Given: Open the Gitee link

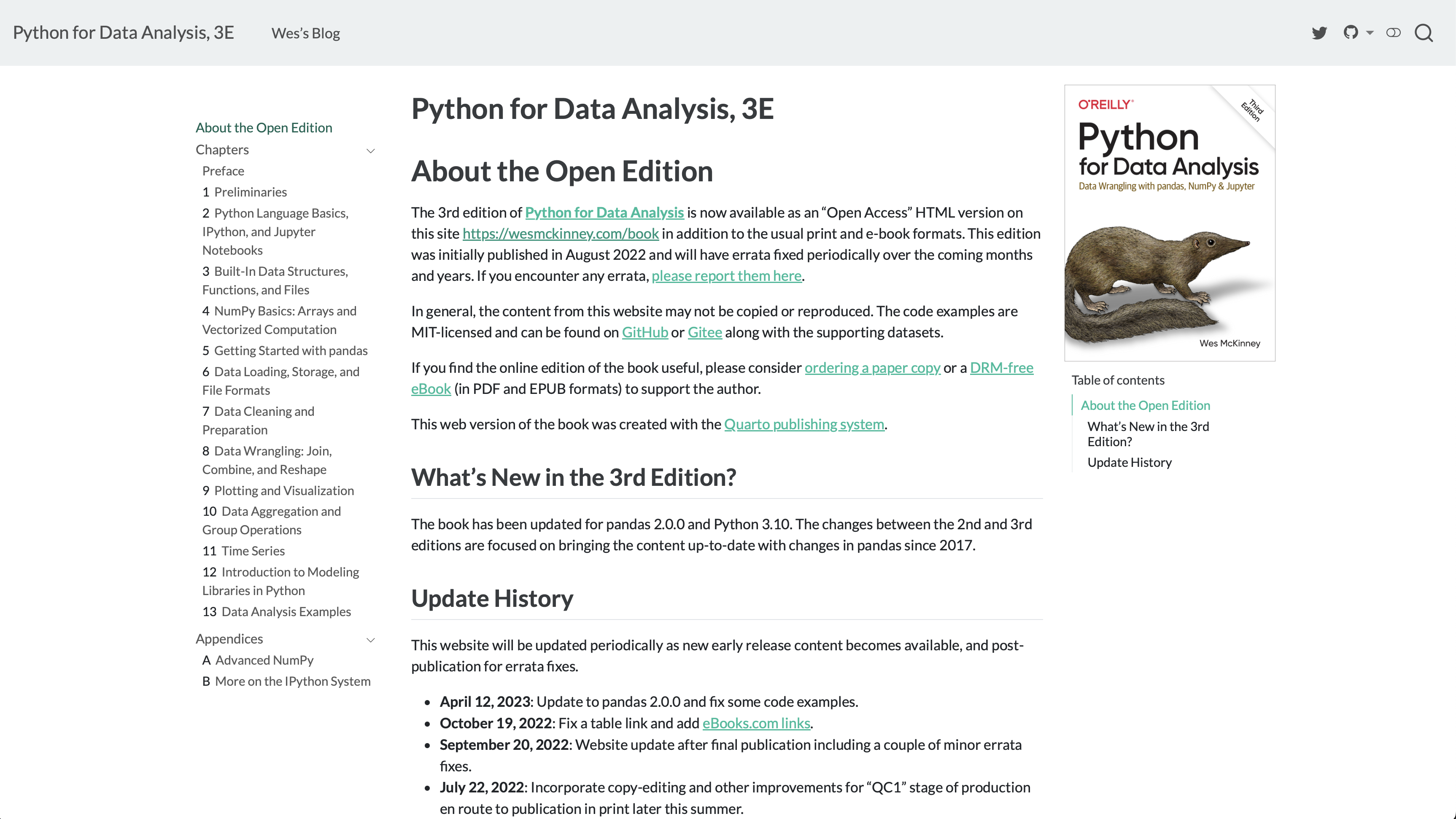Looking at the screenshot, I should [x=704, y=332].
